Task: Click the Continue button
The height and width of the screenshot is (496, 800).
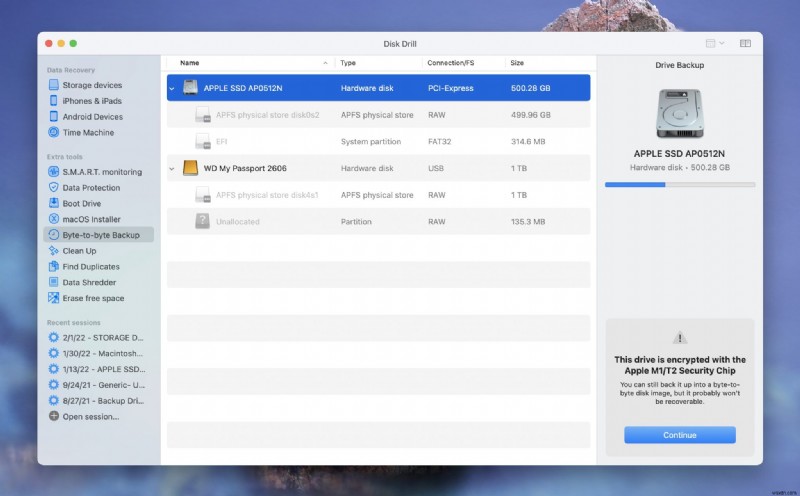Action: coord(679,435)
